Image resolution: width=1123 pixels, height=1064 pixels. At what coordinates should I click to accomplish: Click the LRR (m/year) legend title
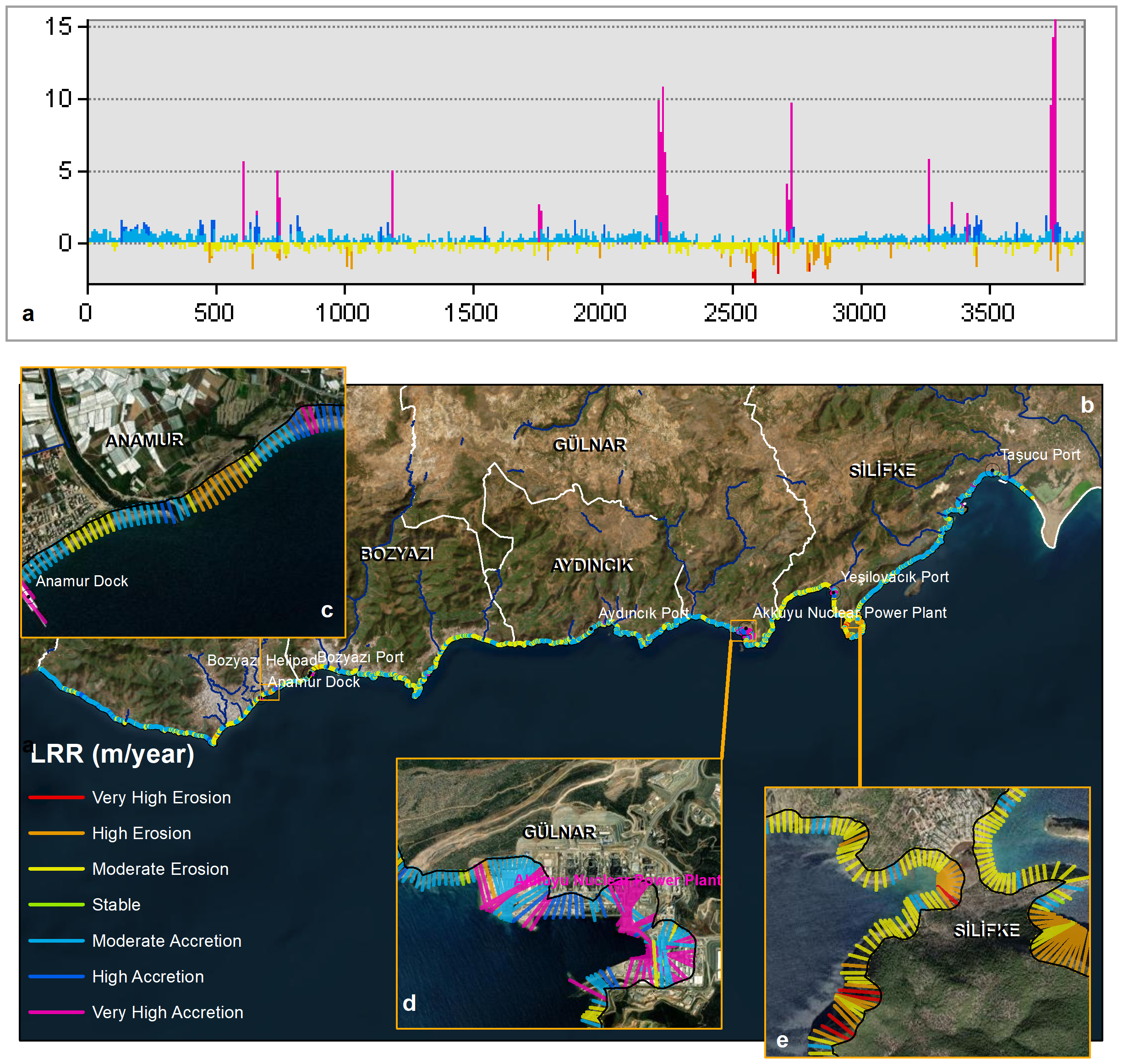112,754
